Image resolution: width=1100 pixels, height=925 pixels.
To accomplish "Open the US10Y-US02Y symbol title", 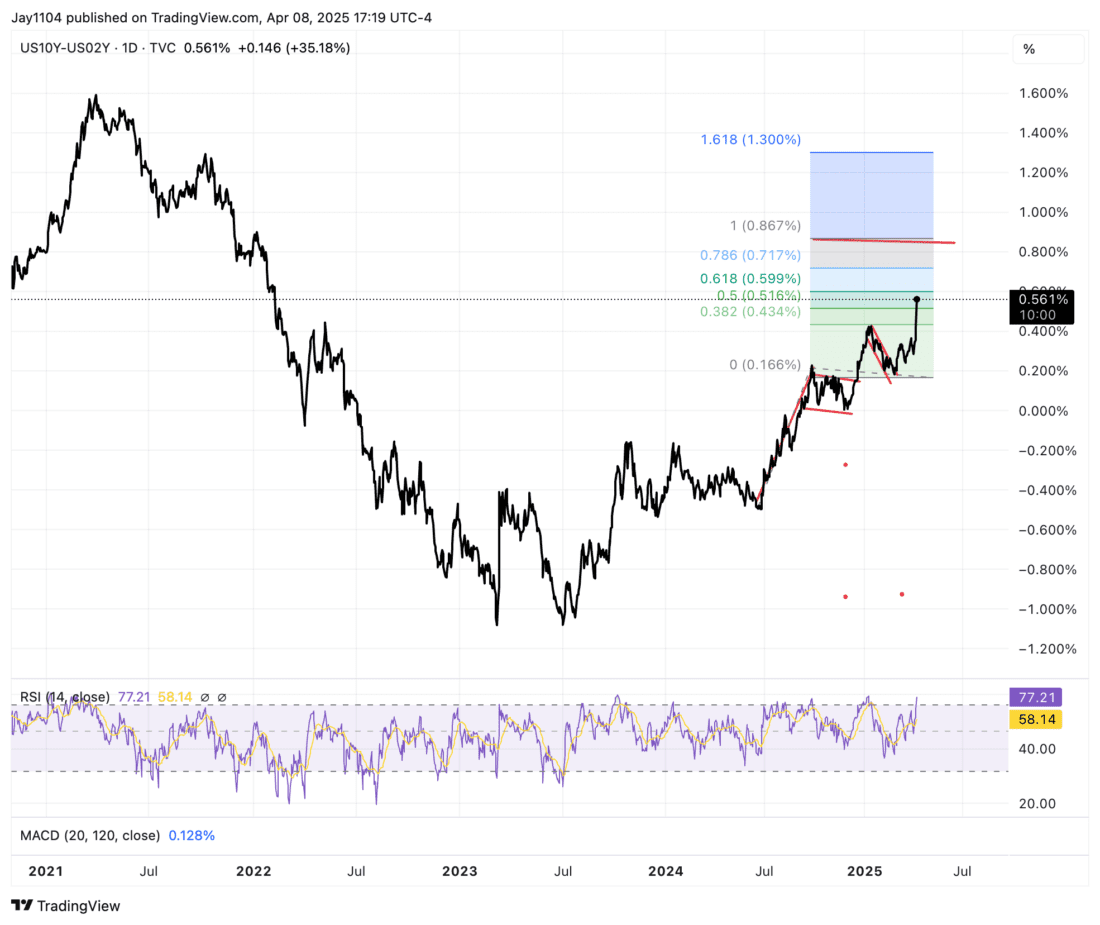I will click(65, 48).
